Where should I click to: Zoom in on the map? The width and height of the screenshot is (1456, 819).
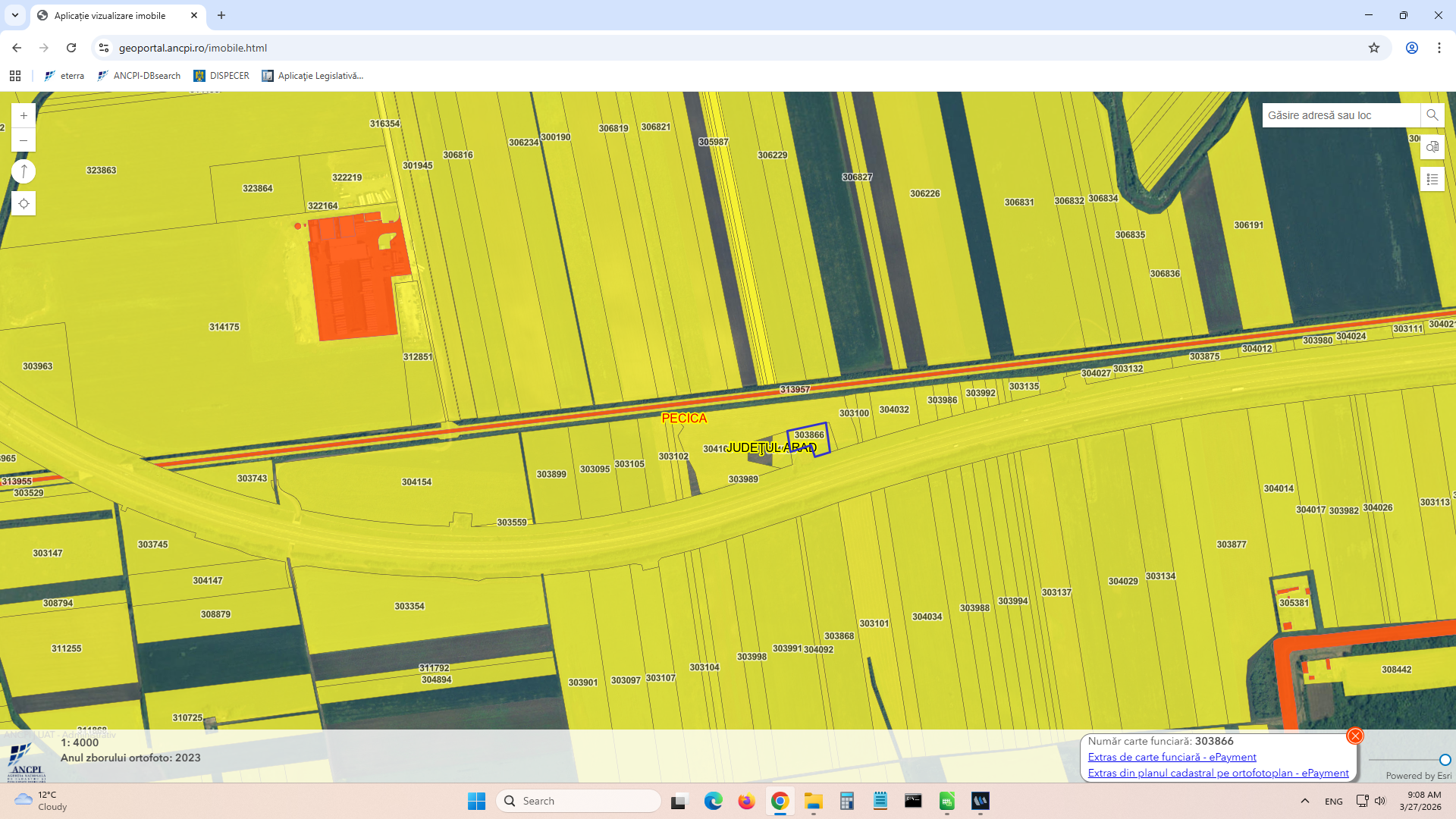pos(24,115)
